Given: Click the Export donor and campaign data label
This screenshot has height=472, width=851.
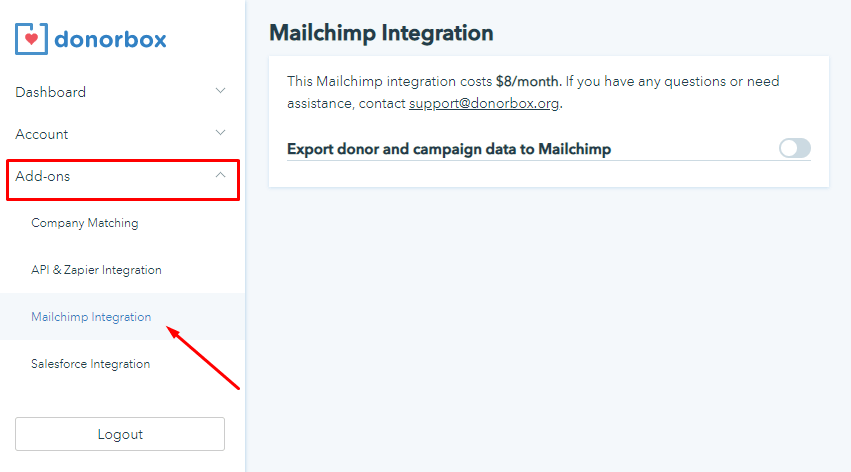Looking at the screenshot, I should click(x=449, y=149).
